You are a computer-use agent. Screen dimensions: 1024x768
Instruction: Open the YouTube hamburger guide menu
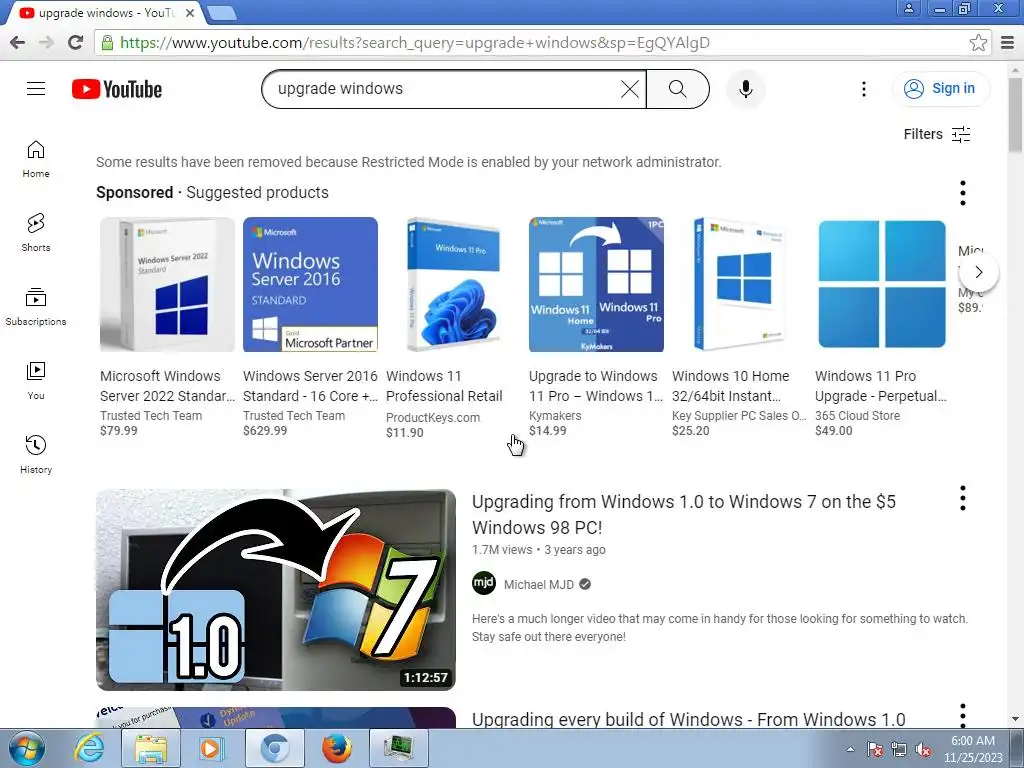[x=36, y=88]
